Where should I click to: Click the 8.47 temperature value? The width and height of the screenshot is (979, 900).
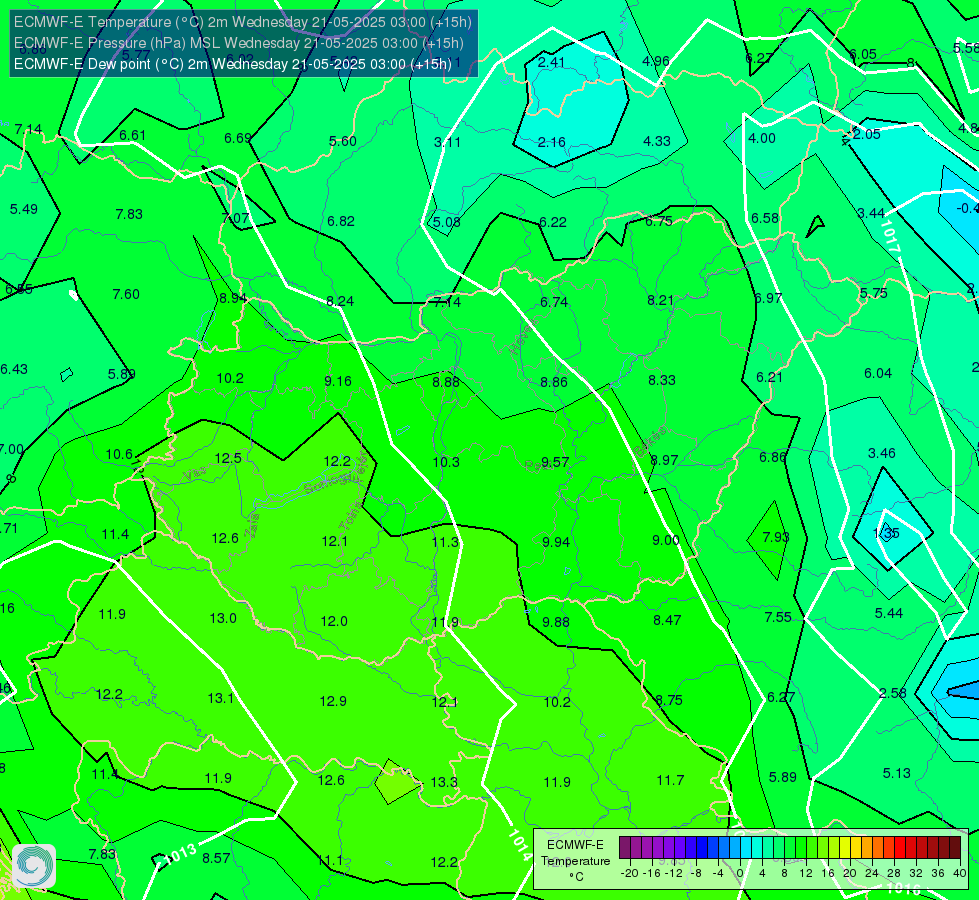667,620
